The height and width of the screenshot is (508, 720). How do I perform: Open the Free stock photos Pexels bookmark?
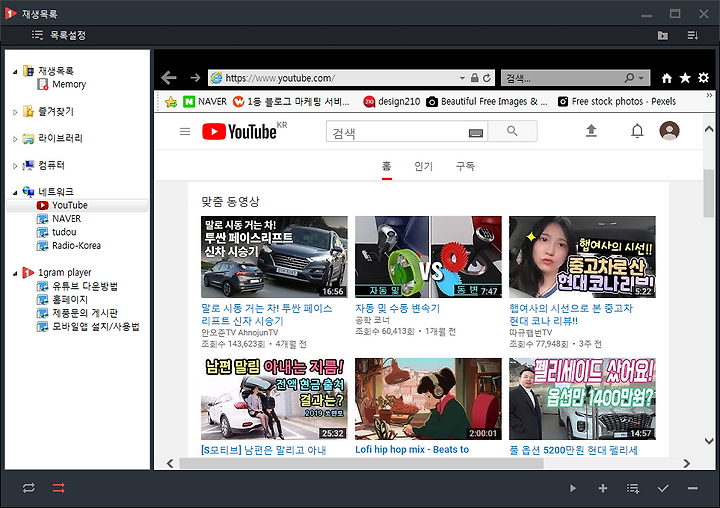coord(617,102)
